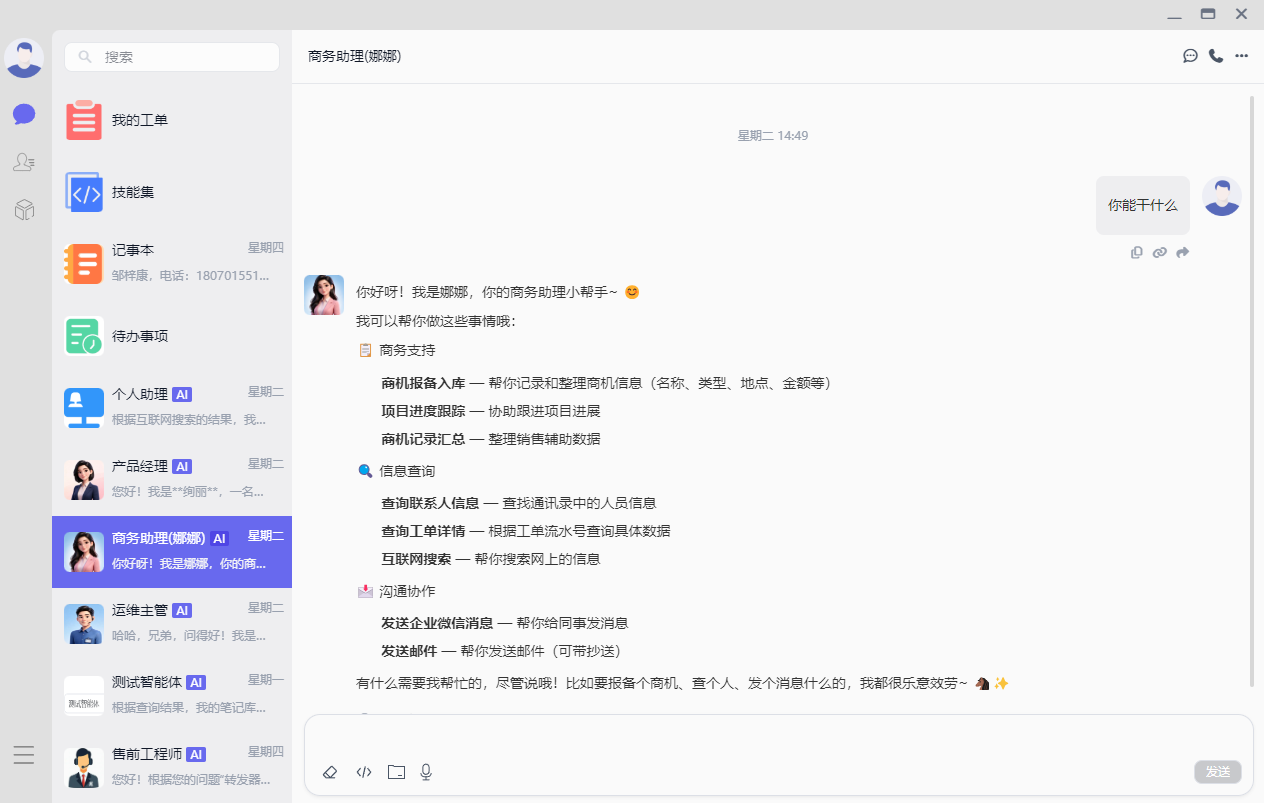
Task: Click 娜娜 avatar beside the reply
Action: [324, 295]
